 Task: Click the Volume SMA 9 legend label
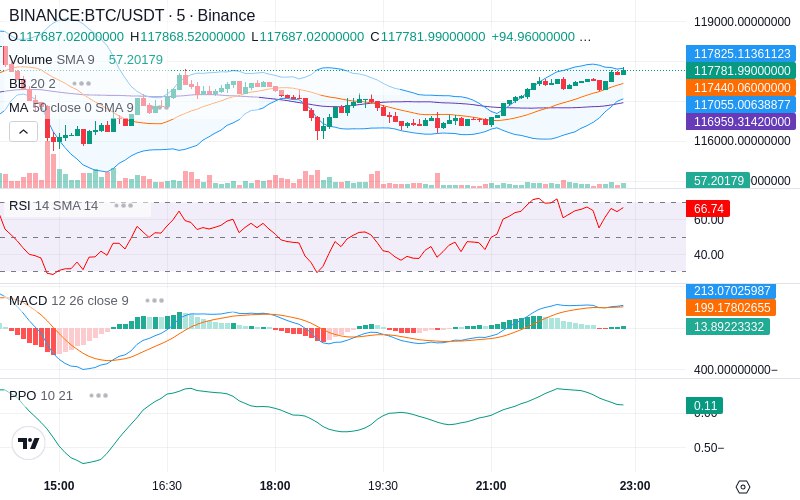(52, 60)
